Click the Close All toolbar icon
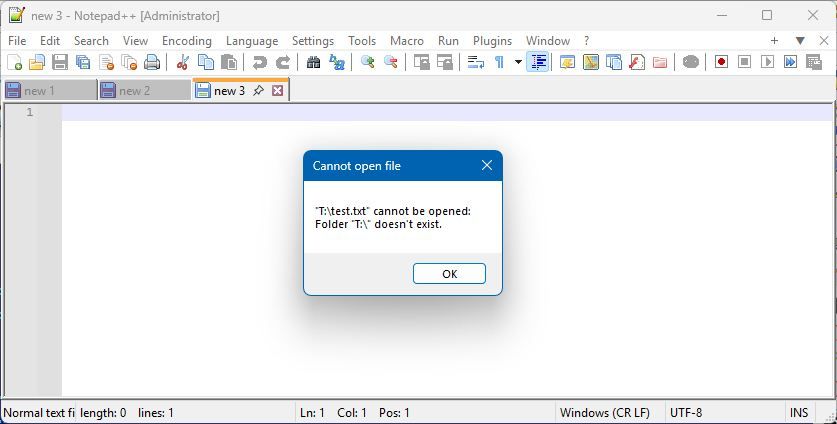The height and width of the screenshot is (424, 837). 129,62
